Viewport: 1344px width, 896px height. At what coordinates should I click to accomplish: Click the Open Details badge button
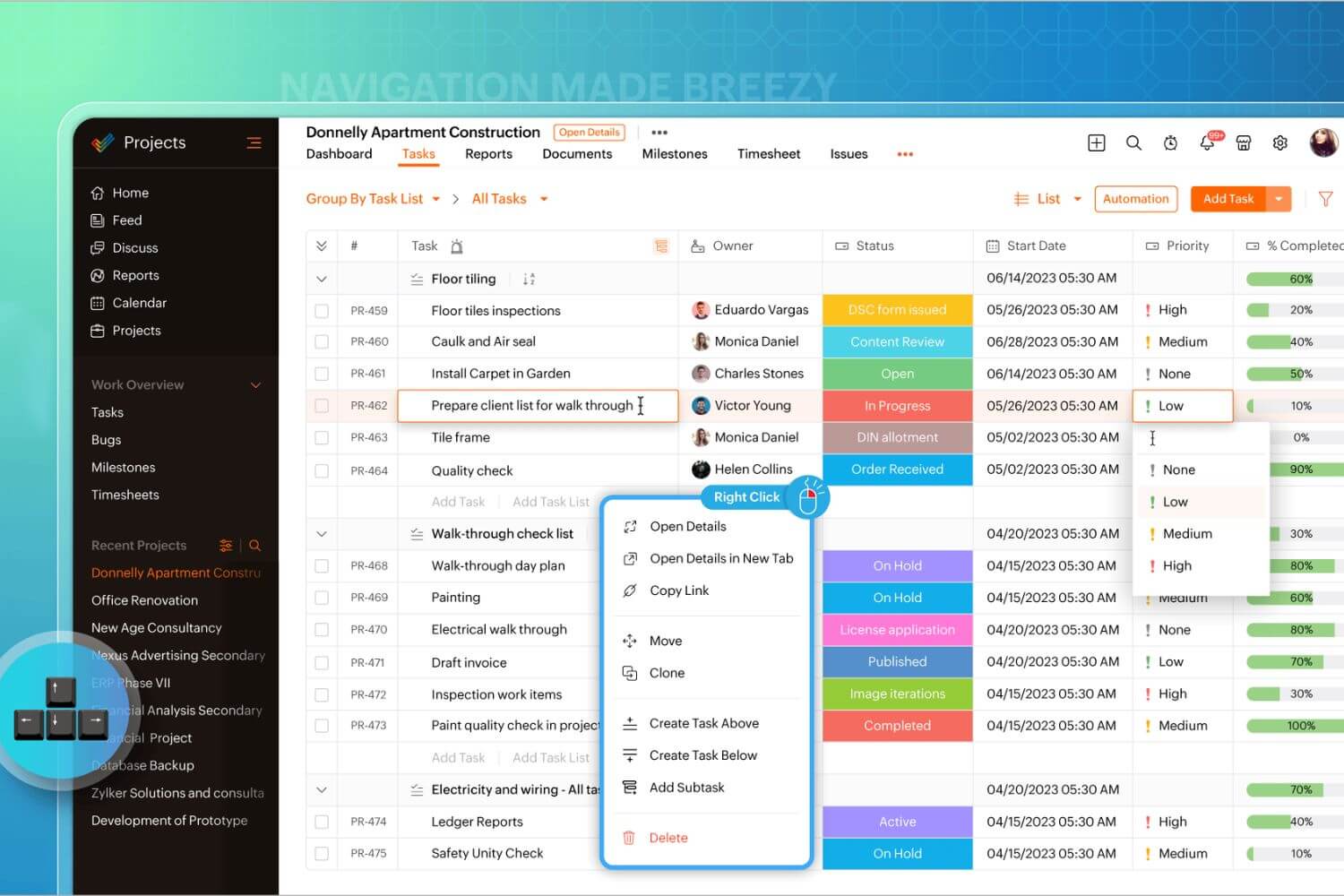tap(590, 133)
